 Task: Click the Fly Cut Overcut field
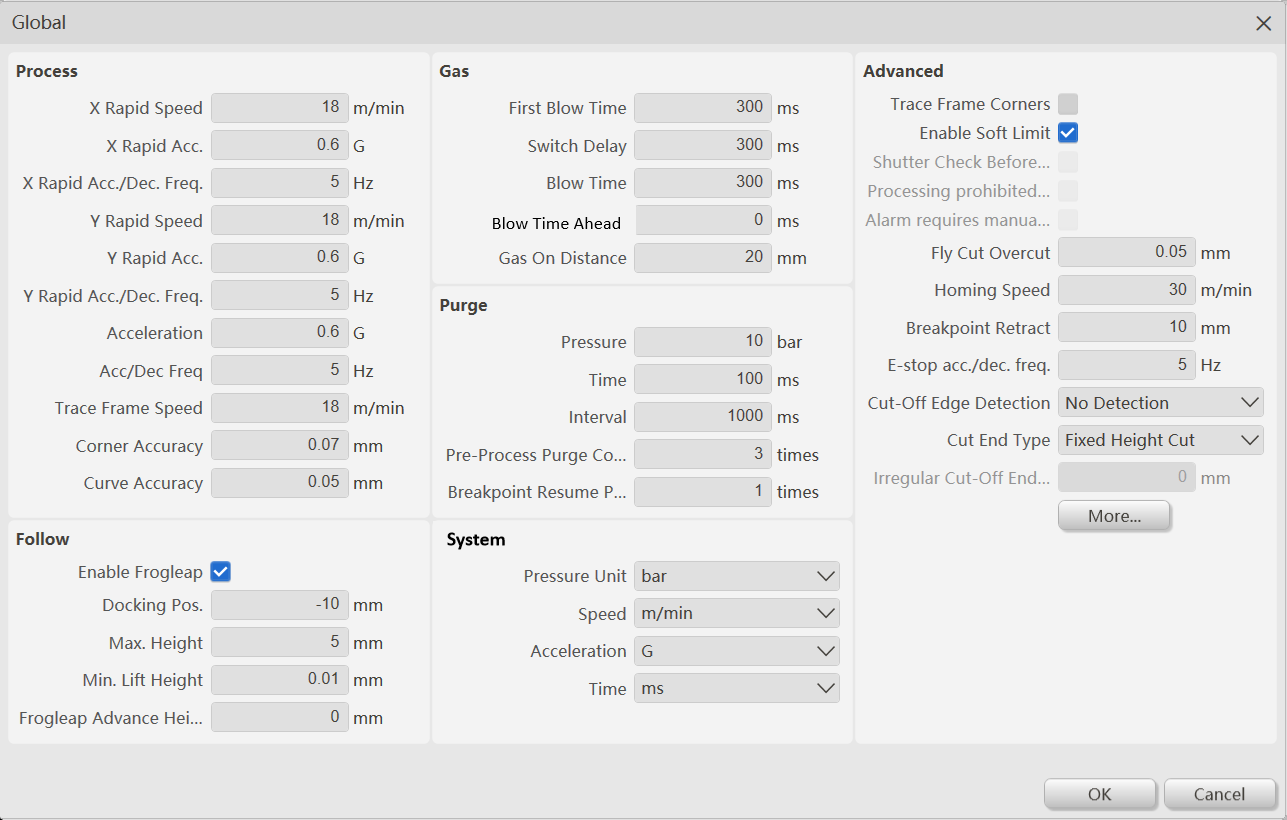tap(1126, 253)
